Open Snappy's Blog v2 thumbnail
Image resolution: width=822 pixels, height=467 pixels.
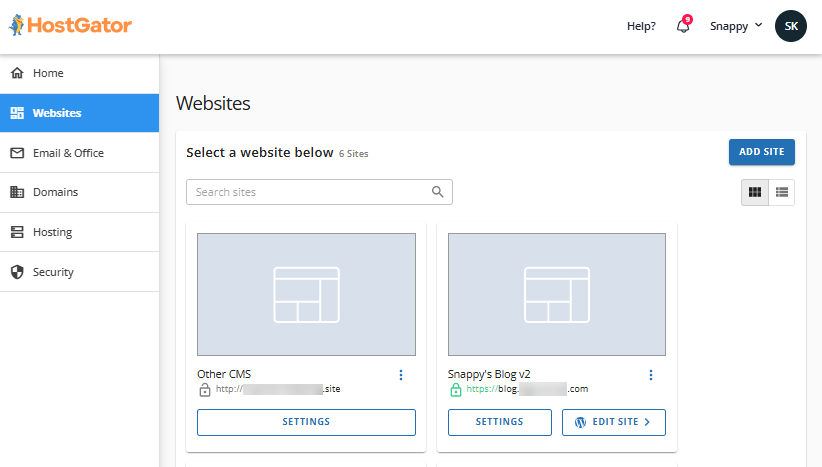(557, 295)
